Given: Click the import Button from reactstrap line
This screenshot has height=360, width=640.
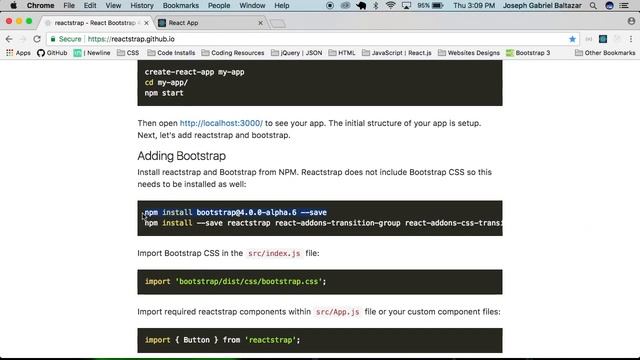Looking at the screenshot, I should [222, 340].
